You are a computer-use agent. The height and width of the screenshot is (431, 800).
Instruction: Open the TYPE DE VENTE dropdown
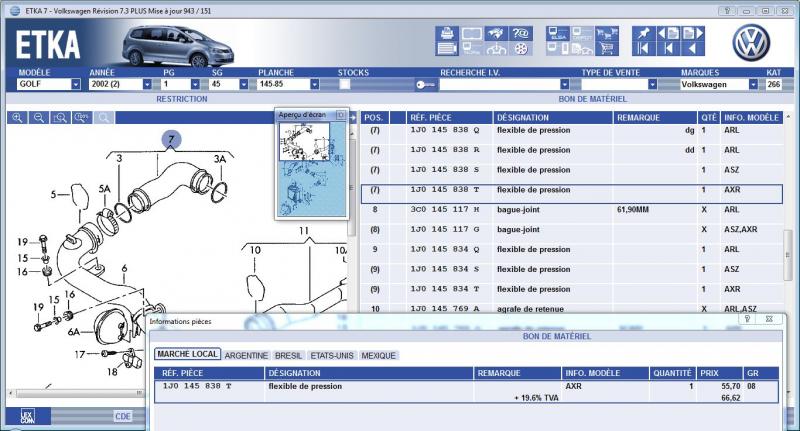[x=652, y=85]
